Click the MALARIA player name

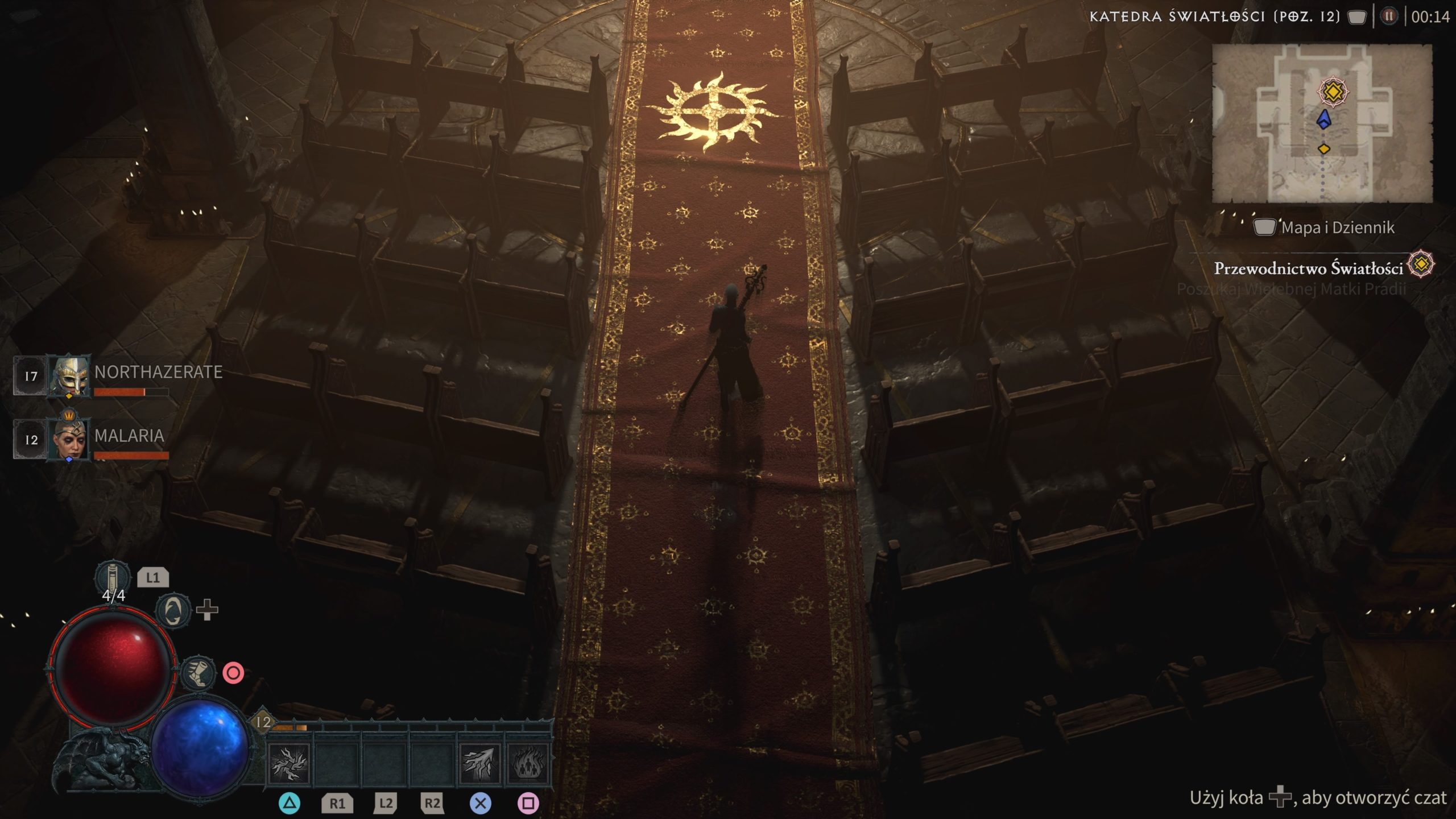(x=129, y=436)
